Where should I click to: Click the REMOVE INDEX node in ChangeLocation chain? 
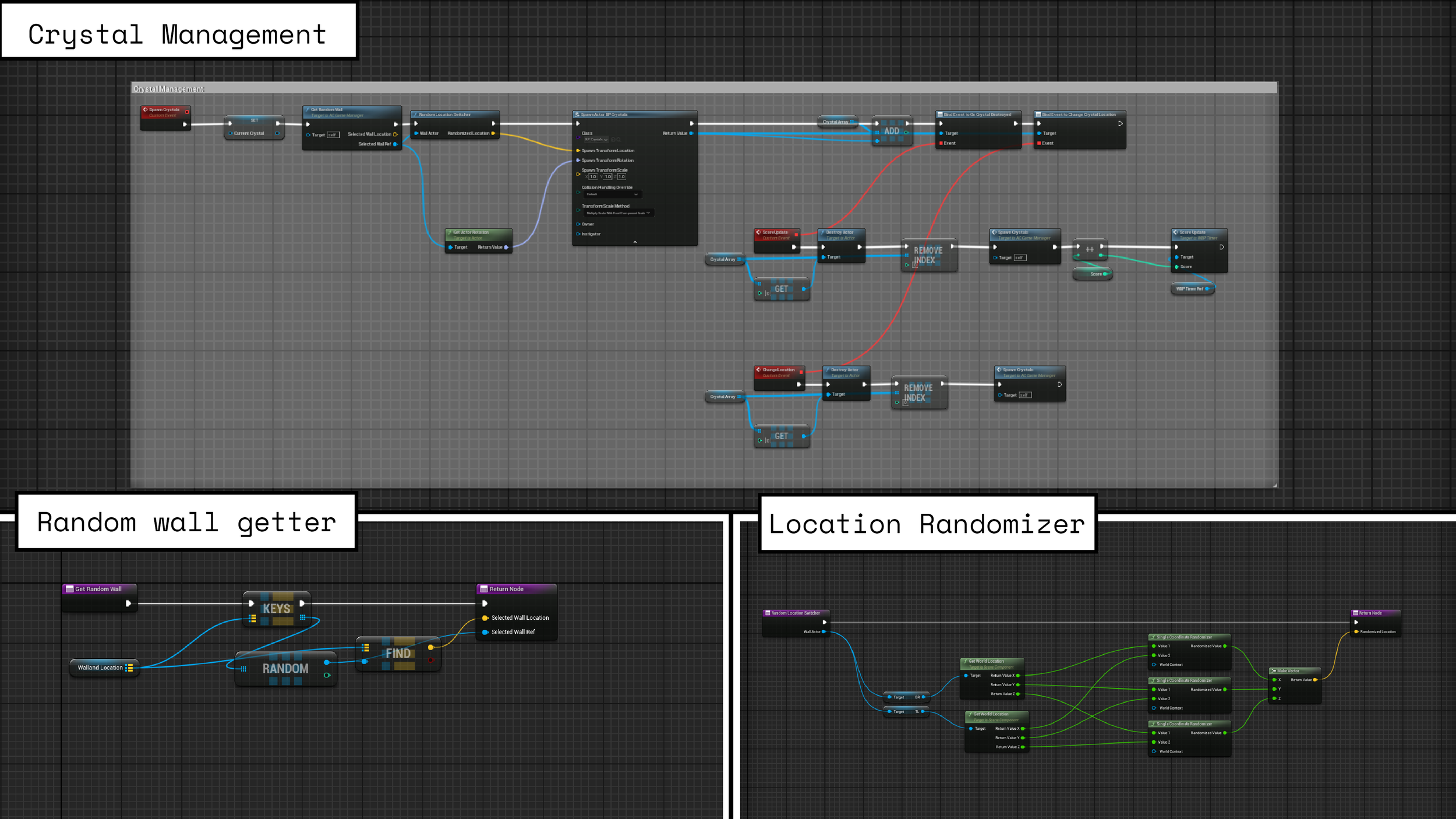coord(919,393)
